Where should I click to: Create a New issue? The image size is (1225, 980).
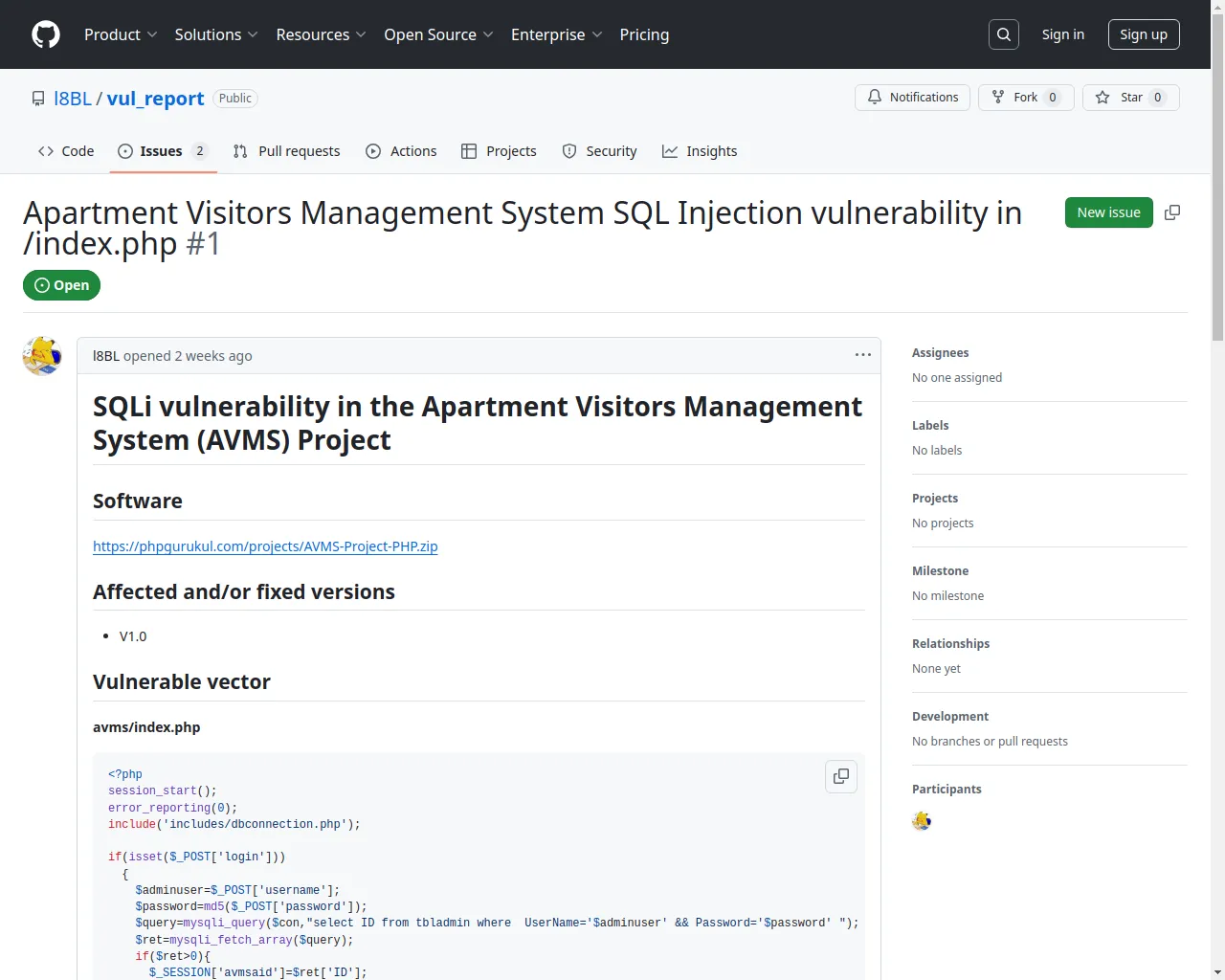[x=1108, y=212]
